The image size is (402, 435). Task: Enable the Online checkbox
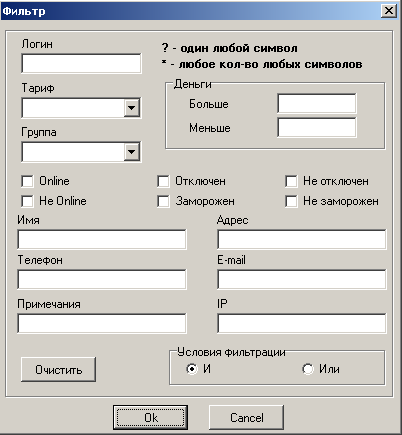pos(27,182)
